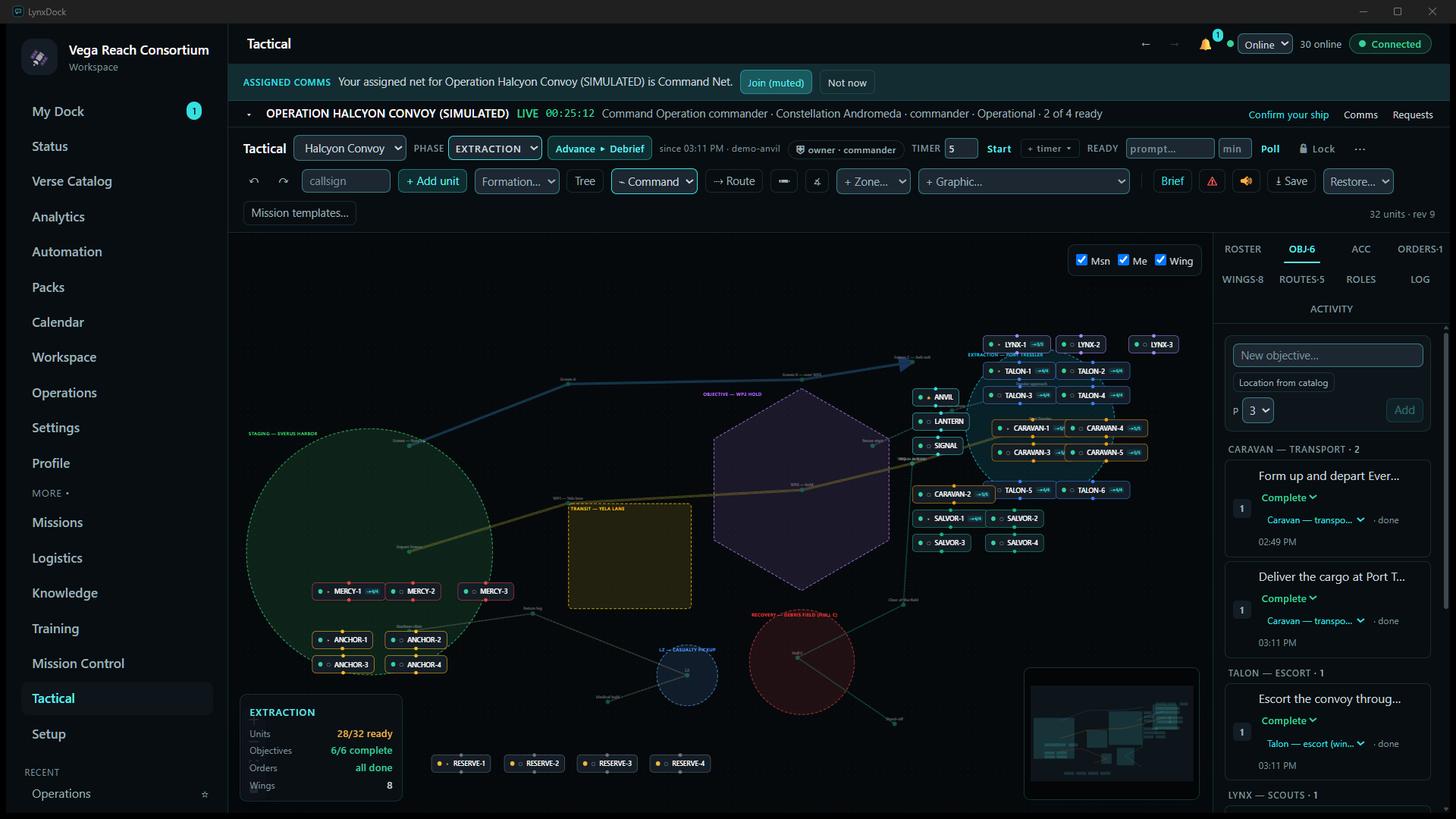Start the timer

click(x=998, y=149)
